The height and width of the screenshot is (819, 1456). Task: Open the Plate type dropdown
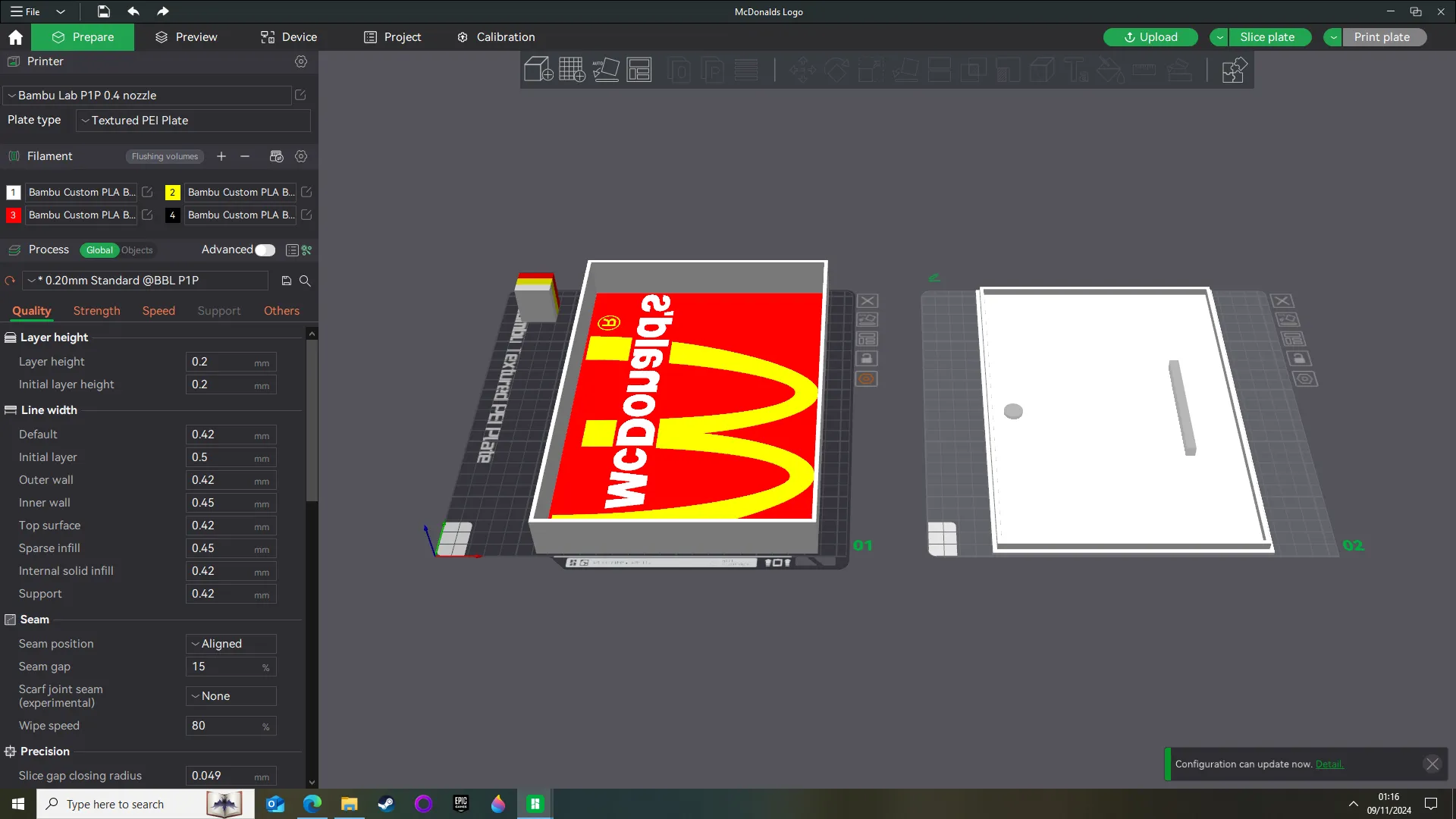point(193,121)
